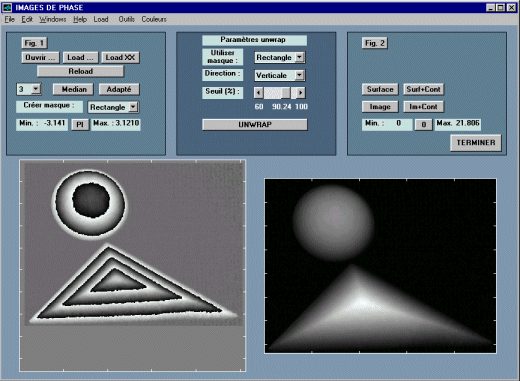Open the filter size dropdown showing 3

(x=36, y=89)
